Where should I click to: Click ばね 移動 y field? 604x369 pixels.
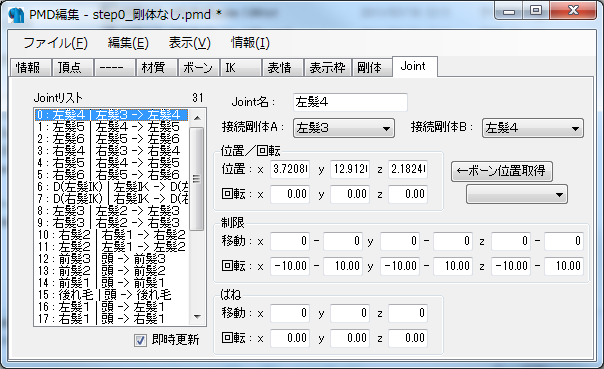coord(350,313)
